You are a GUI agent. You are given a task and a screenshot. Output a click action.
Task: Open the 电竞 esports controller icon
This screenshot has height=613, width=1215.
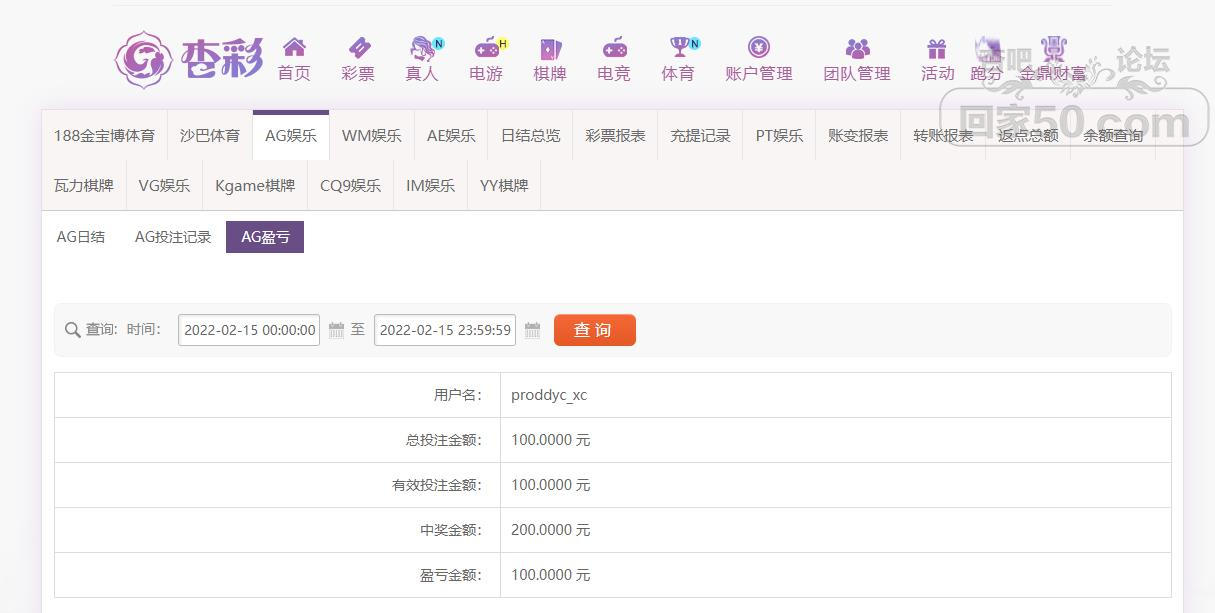pyautogui.click(x=614, y=47)
